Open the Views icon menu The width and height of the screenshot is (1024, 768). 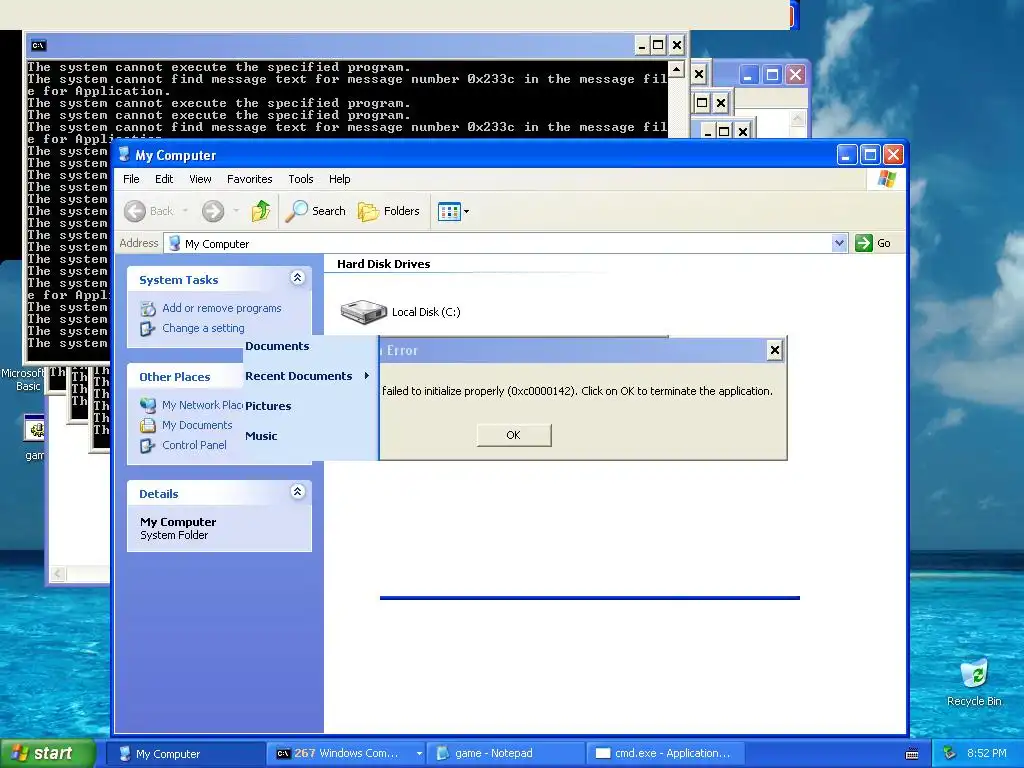point(449,212)
